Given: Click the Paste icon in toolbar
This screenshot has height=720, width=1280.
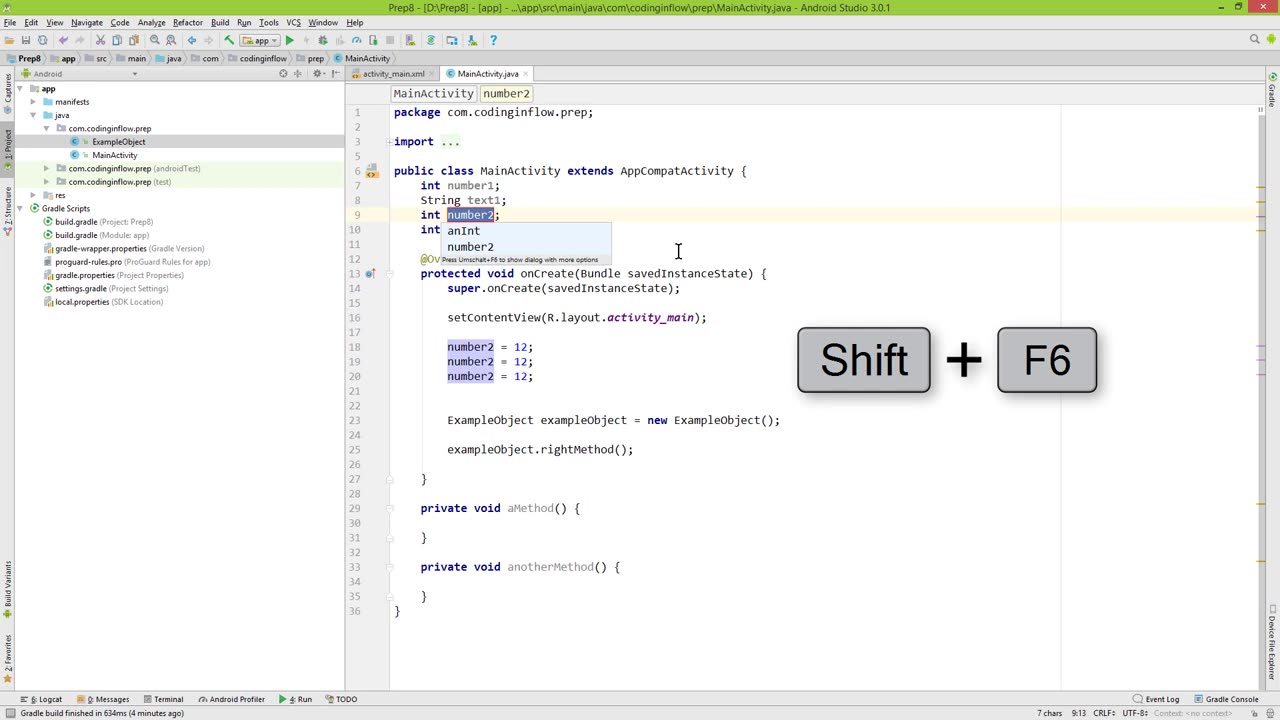Looking at the screenshot, I should pos(133,40).
